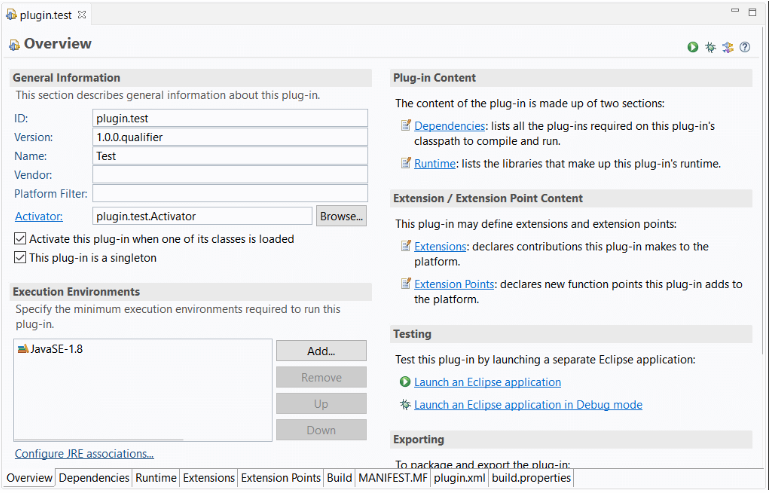Click the debug bug icon in Overview toolbar
Screen dimensions: 770x493
click(x=710, y=47)
